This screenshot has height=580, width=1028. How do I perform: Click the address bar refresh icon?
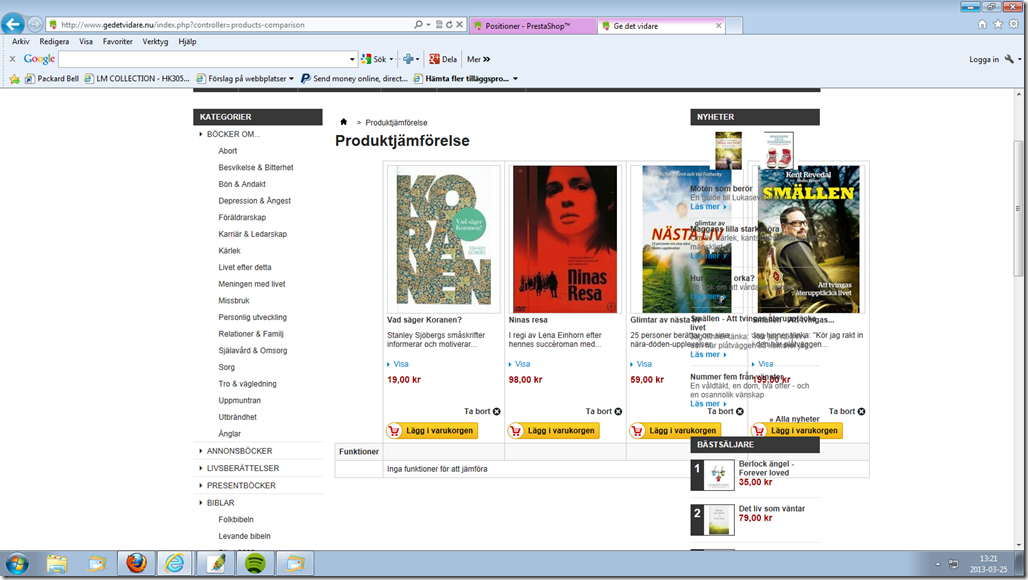pyautogui.click(x=449, y=25)
